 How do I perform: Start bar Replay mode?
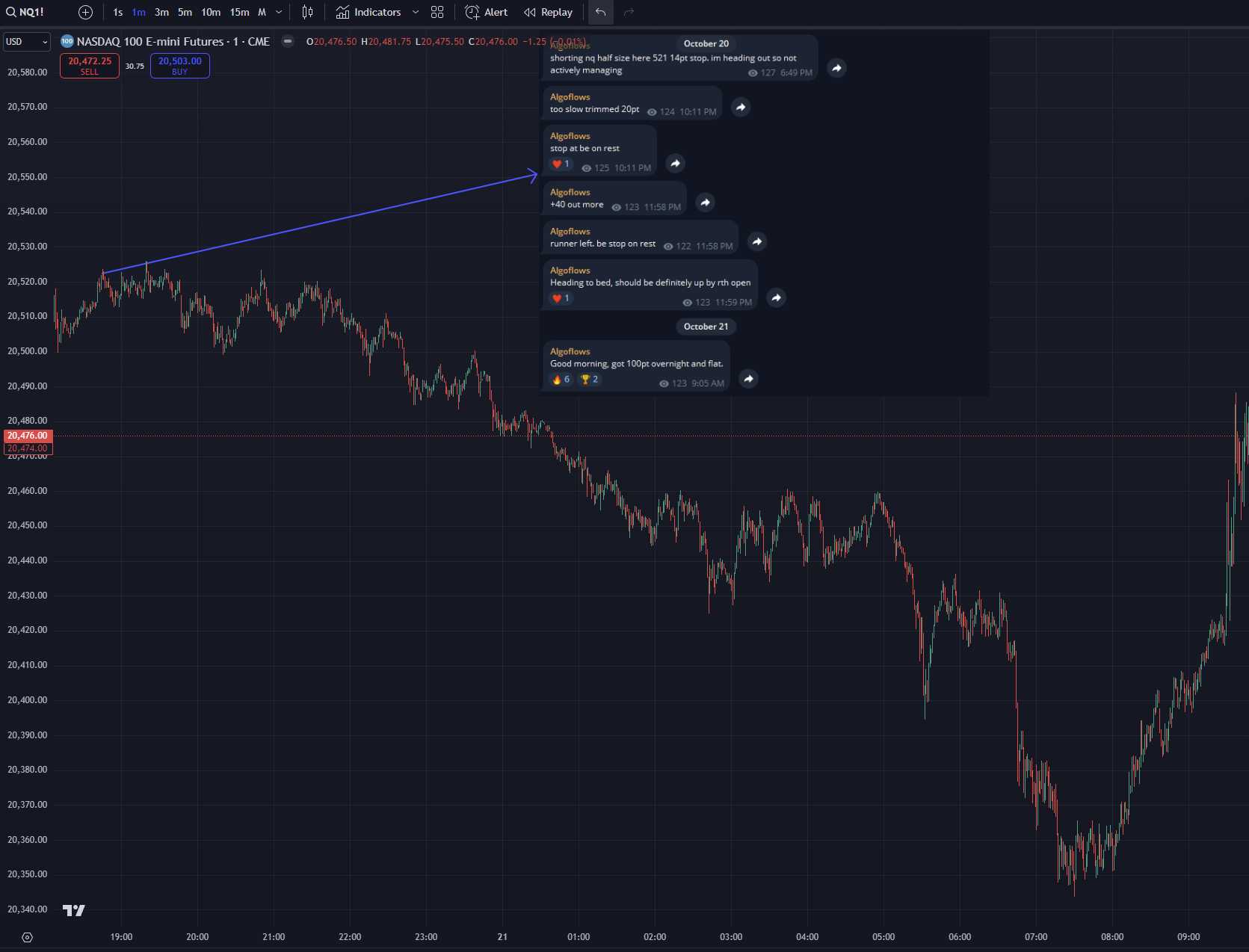[x=549, y=12]
